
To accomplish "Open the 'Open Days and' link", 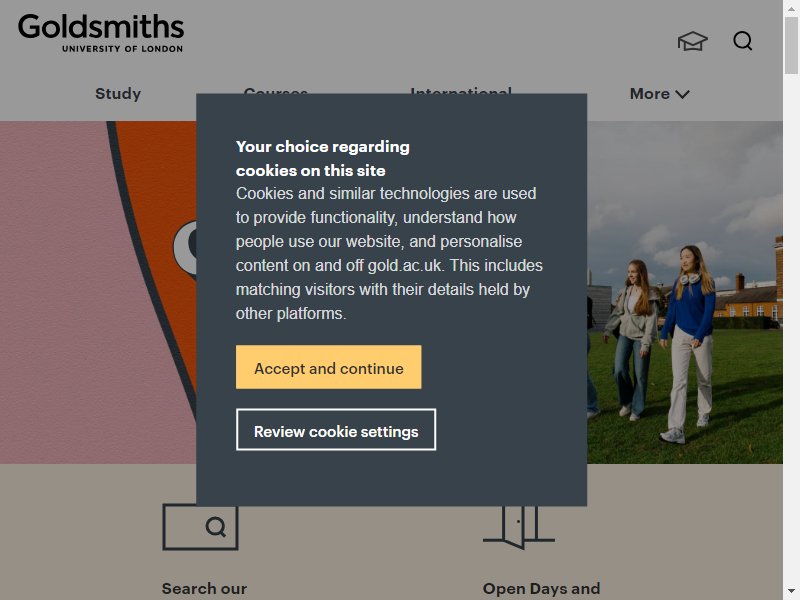I will 541,589.
